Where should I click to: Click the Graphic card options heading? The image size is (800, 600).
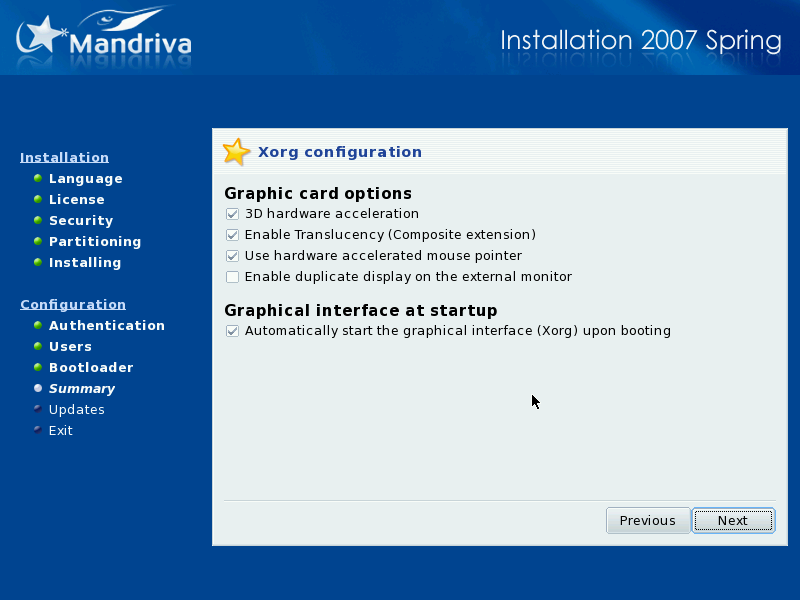pyautogui.click(x=318, y=194)
